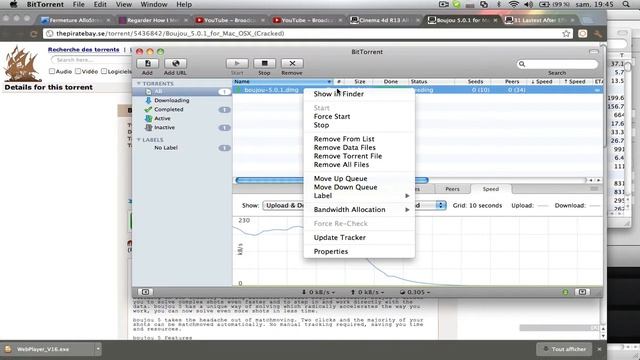Switch to the Regarder How I Met browser tab
This screenshot has width=640, height=360.
pos(153,20)
